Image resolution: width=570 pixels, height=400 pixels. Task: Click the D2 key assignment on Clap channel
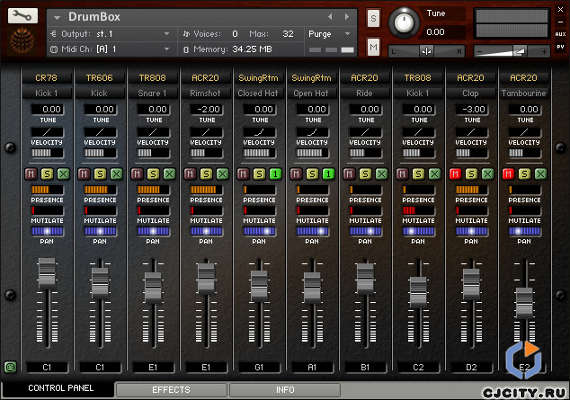471,367
